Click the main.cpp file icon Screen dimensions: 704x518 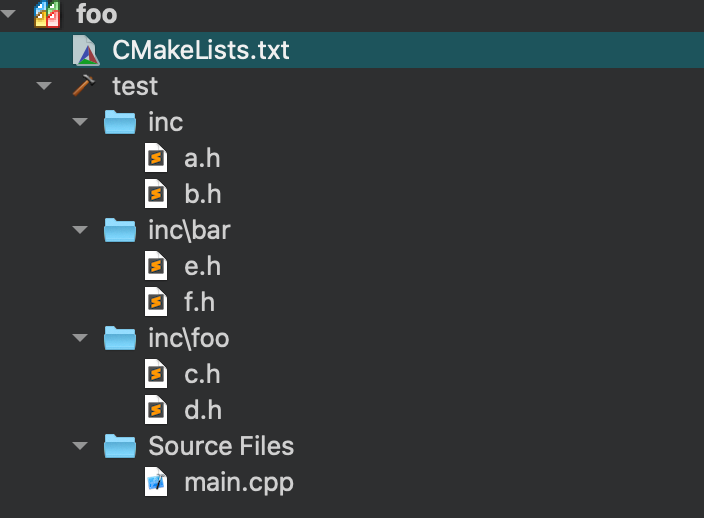155,482
